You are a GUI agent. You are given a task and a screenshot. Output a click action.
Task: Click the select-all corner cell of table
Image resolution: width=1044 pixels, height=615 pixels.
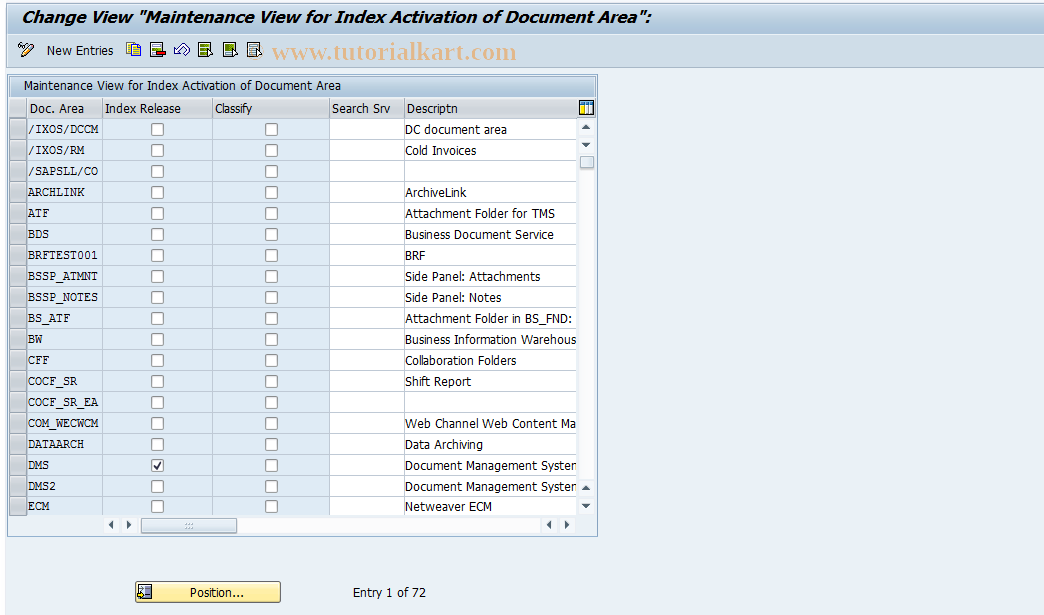(18, 108)
